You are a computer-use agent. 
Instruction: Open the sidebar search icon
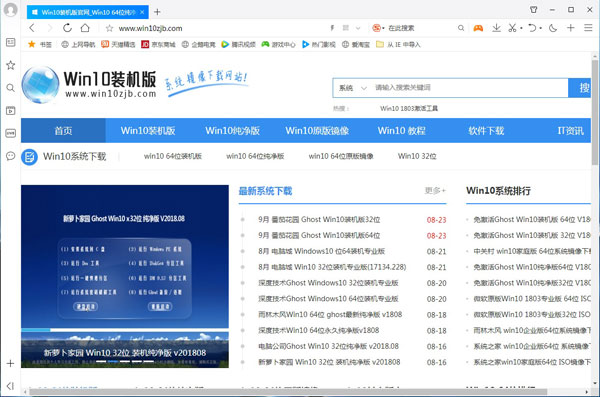tap(10, 88)
